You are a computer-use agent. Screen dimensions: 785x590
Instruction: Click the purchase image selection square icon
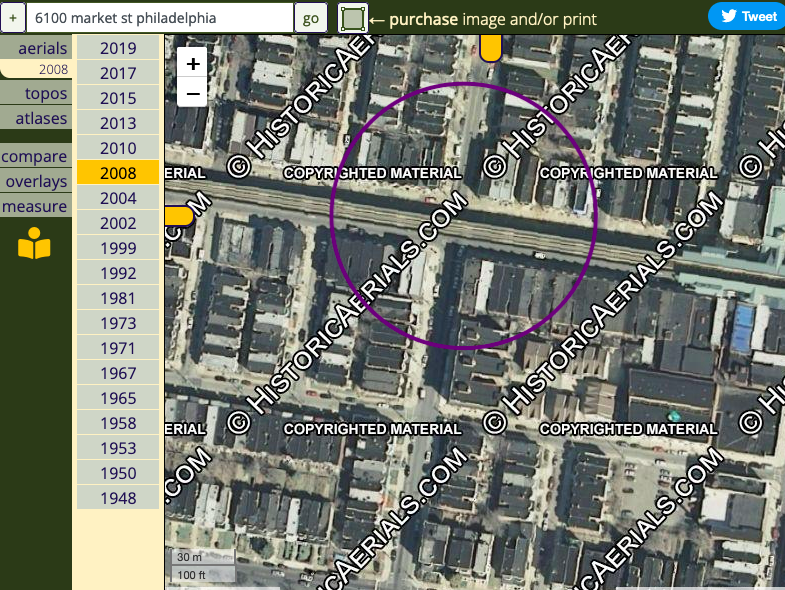(352, 18)
